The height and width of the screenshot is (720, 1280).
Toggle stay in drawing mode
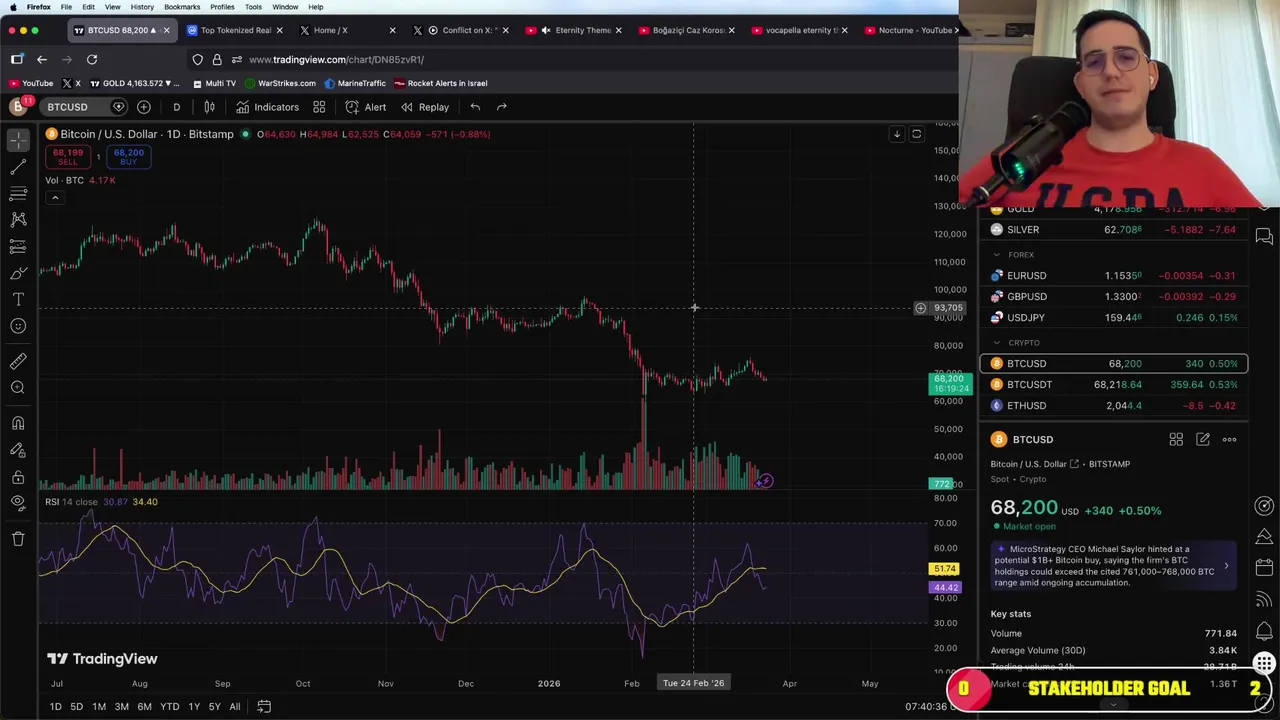click(18, 450)
